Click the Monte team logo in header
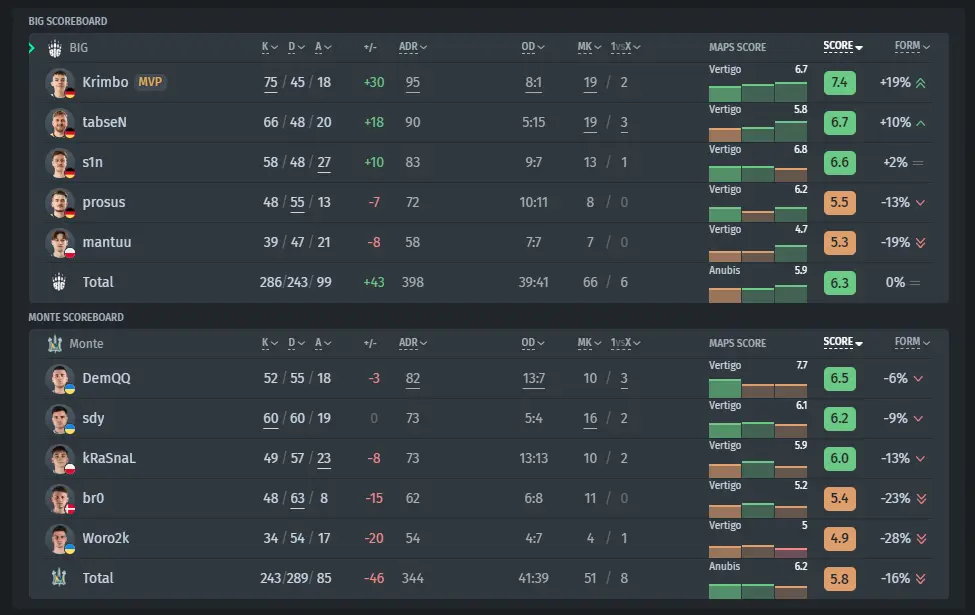The height and width of the screenshot is (615, 975). point(55,344)
